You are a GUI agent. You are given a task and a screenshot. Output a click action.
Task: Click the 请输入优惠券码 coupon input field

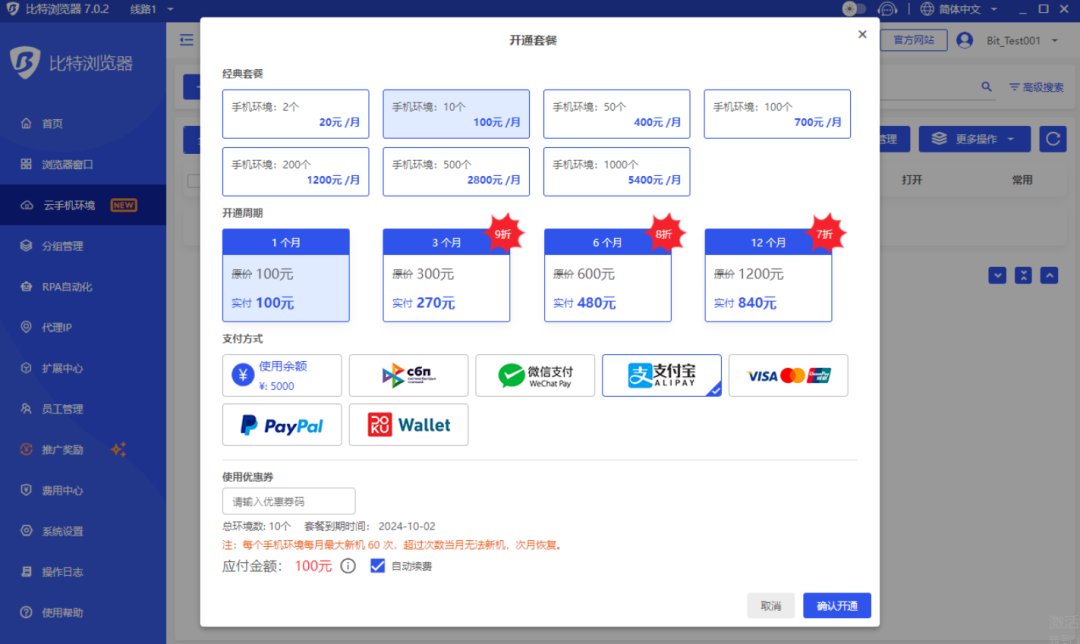pos(289,501)
